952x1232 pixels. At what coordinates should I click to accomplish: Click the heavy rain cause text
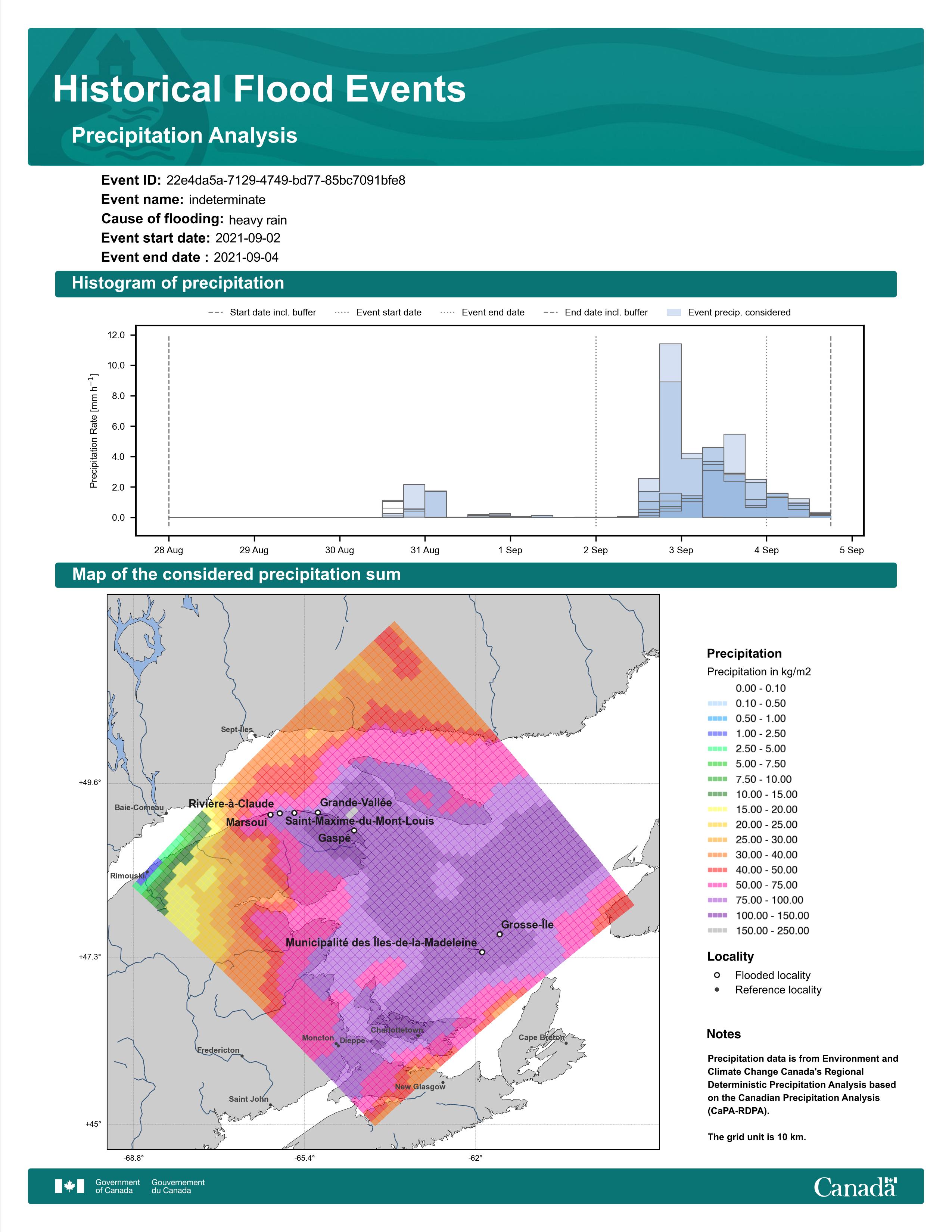coord(258,220)
